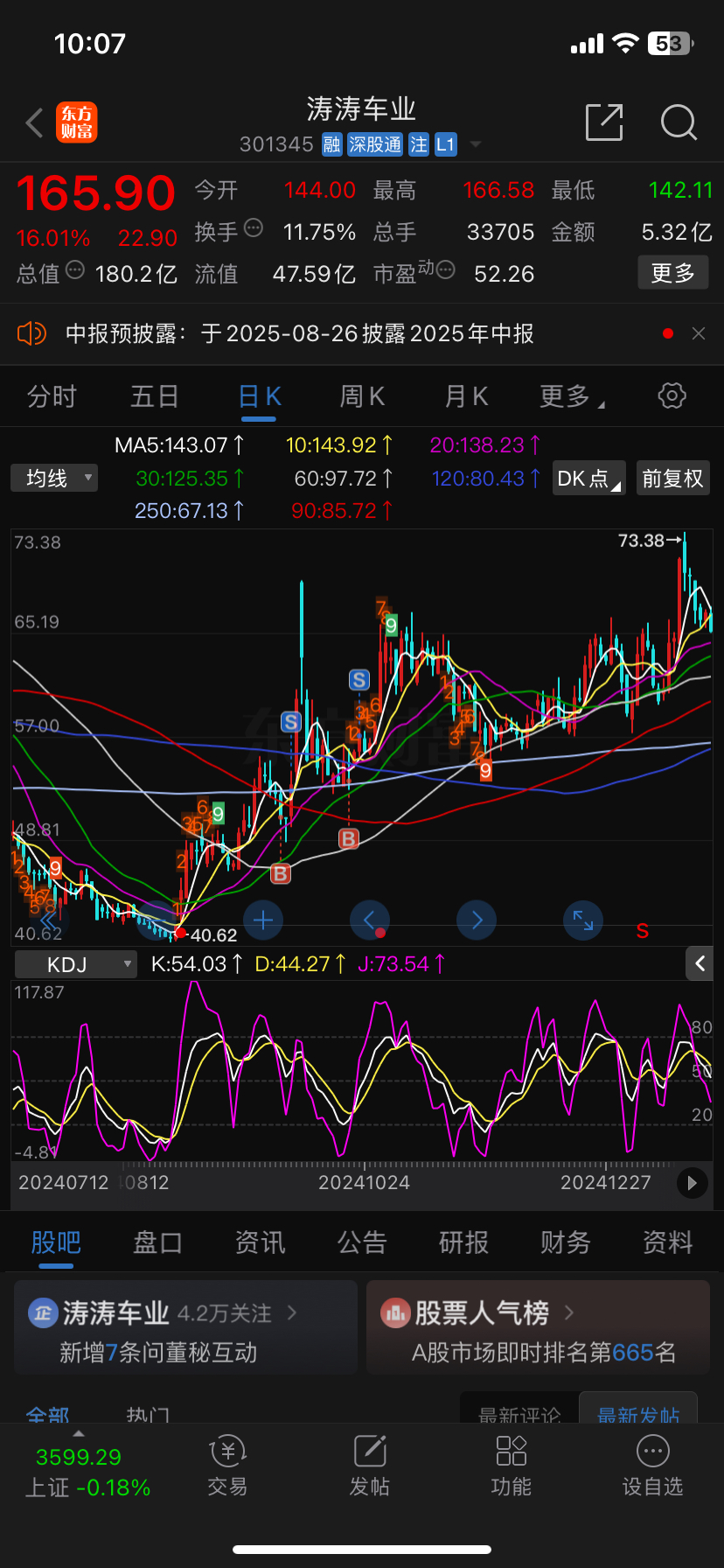This screenshot has width=724, height=1568.
Task: Tap the plus zoom-in button
Action: 263,920
